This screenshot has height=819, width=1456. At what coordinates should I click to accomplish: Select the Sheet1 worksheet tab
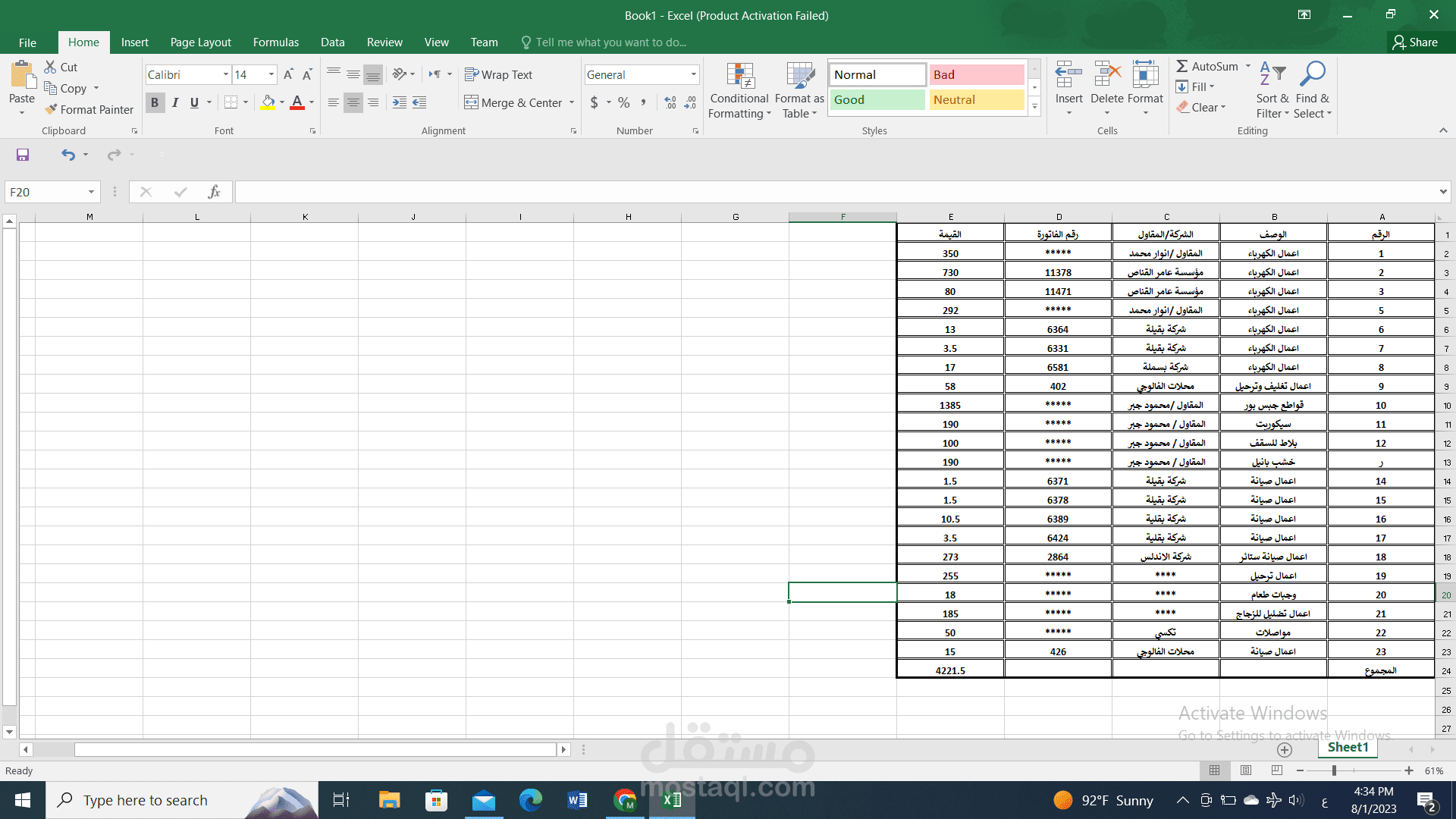pyautogui.click(x=1348, y=748)
